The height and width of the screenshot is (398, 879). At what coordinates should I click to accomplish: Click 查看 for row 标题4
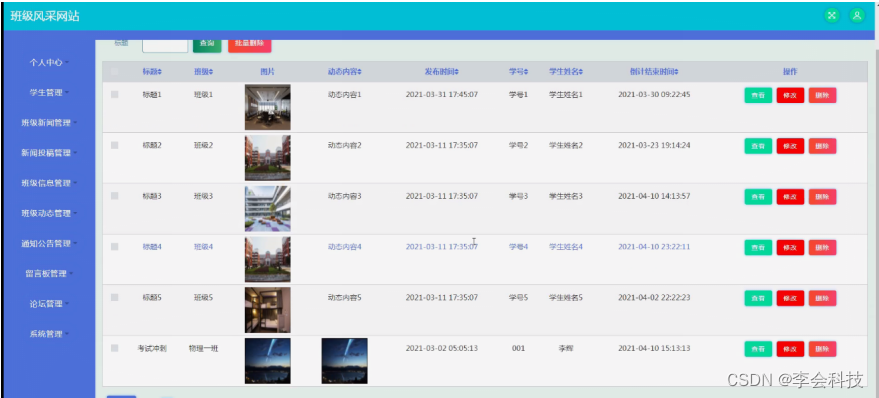click(x=758, y=247)
